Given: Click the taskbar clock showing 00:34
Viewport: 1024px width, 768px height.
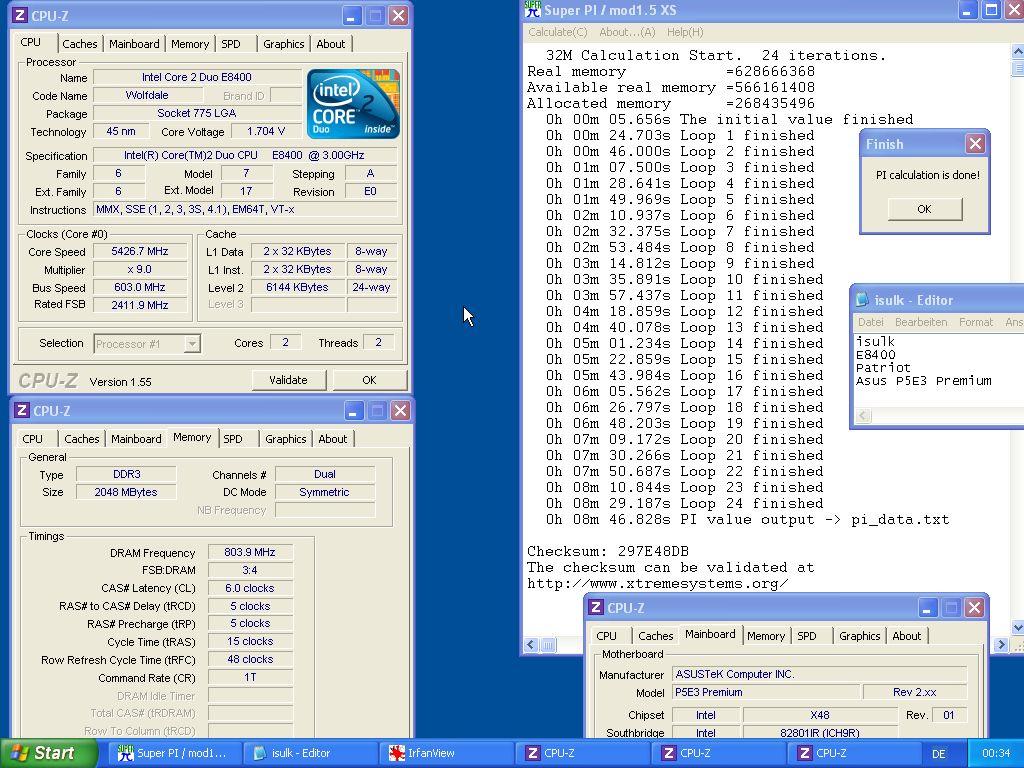Looking at the screenshot, I should pos(996,754).
